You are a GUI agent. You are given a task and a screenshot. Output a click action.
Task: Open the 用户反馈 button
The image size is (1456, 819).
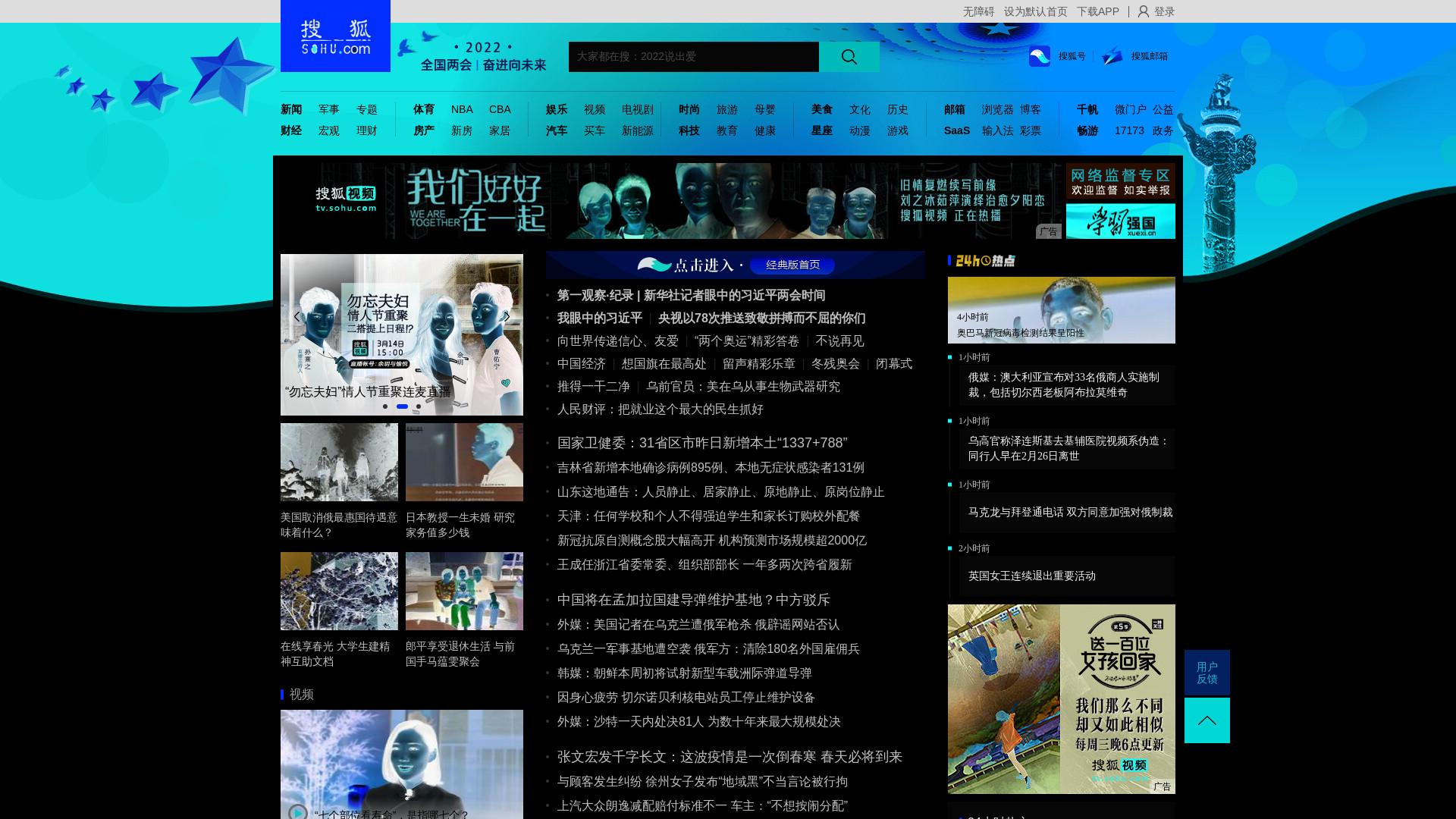[x=1207, y=673]
